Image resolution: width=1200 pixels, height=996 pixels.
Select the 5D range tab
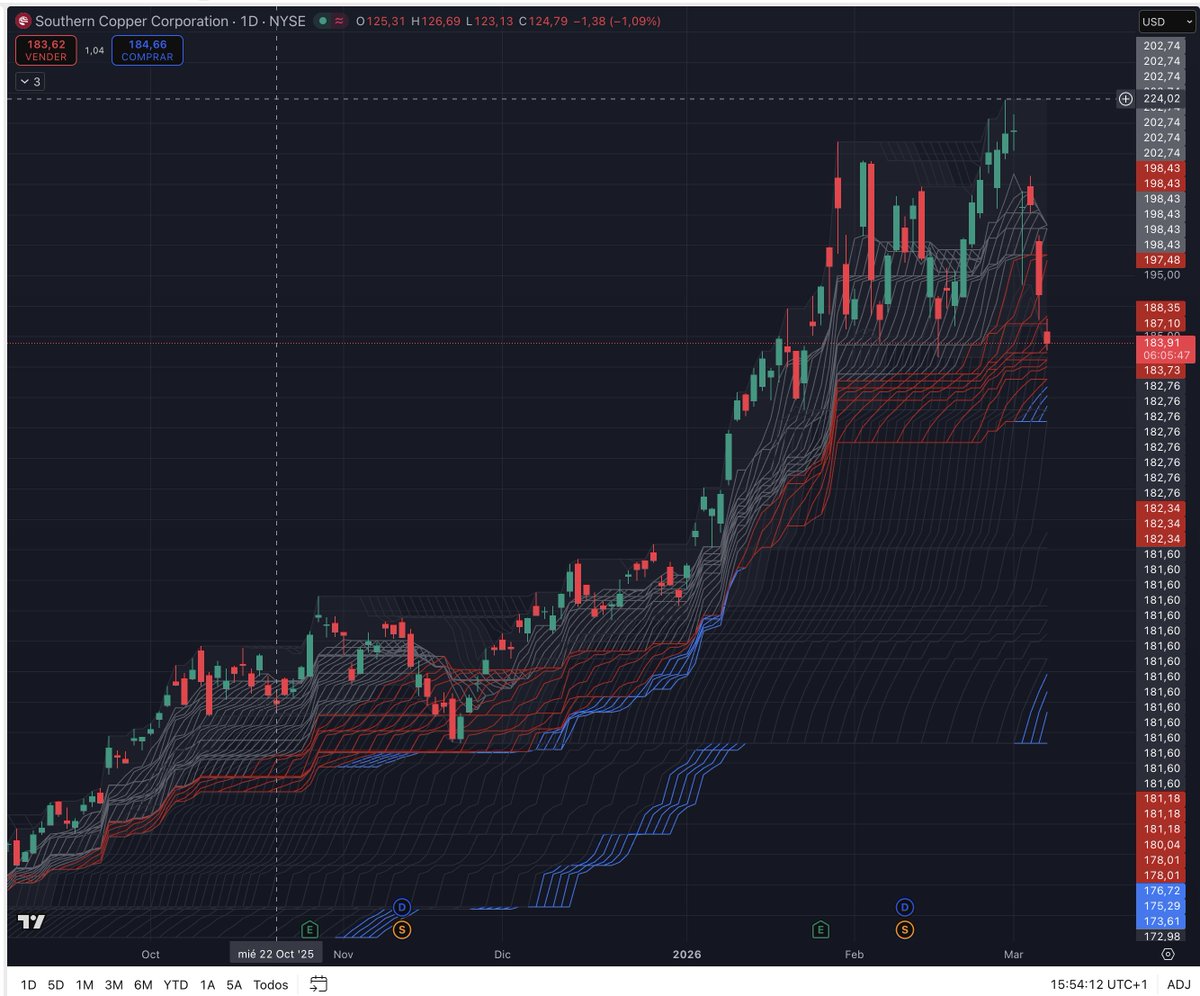56,985
